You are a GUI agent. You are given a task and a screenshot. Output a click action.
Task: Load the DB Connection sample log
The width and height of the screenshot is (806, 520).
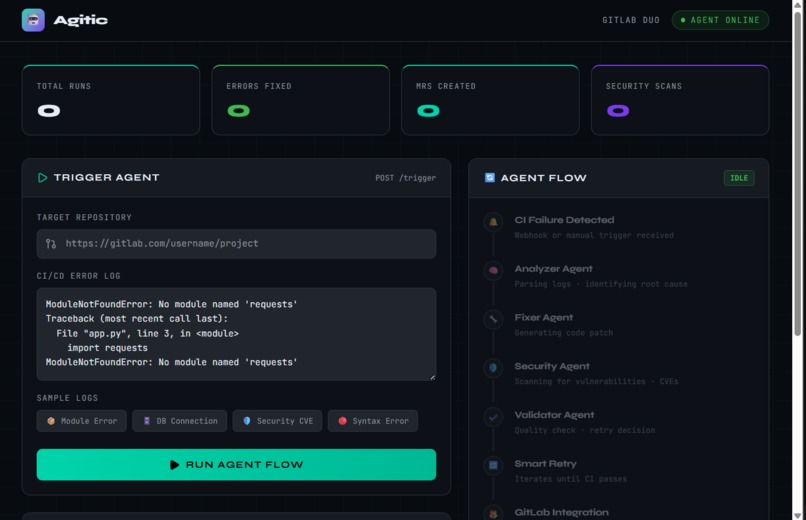(179, 421)
